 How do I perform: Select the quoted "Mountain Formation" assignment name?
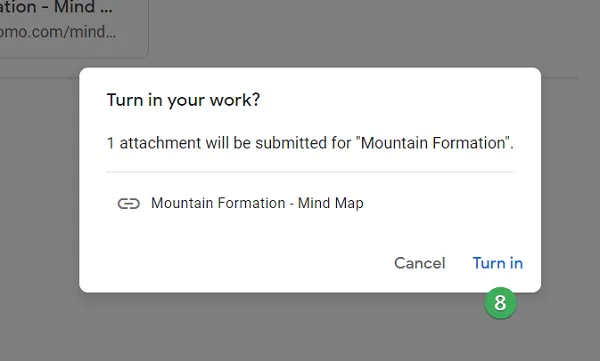point(432,143)
